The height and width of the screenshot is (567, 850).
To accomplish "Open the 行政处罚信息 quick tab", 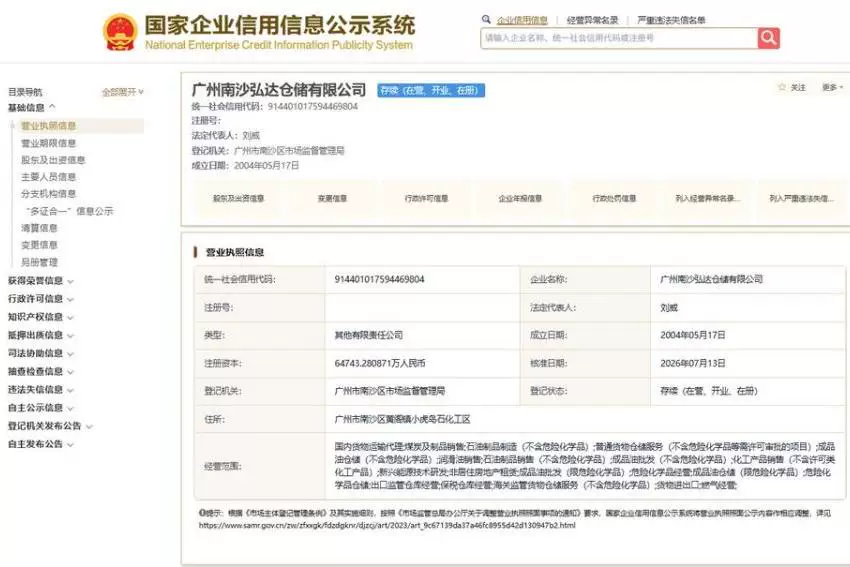I will (614, 198).
